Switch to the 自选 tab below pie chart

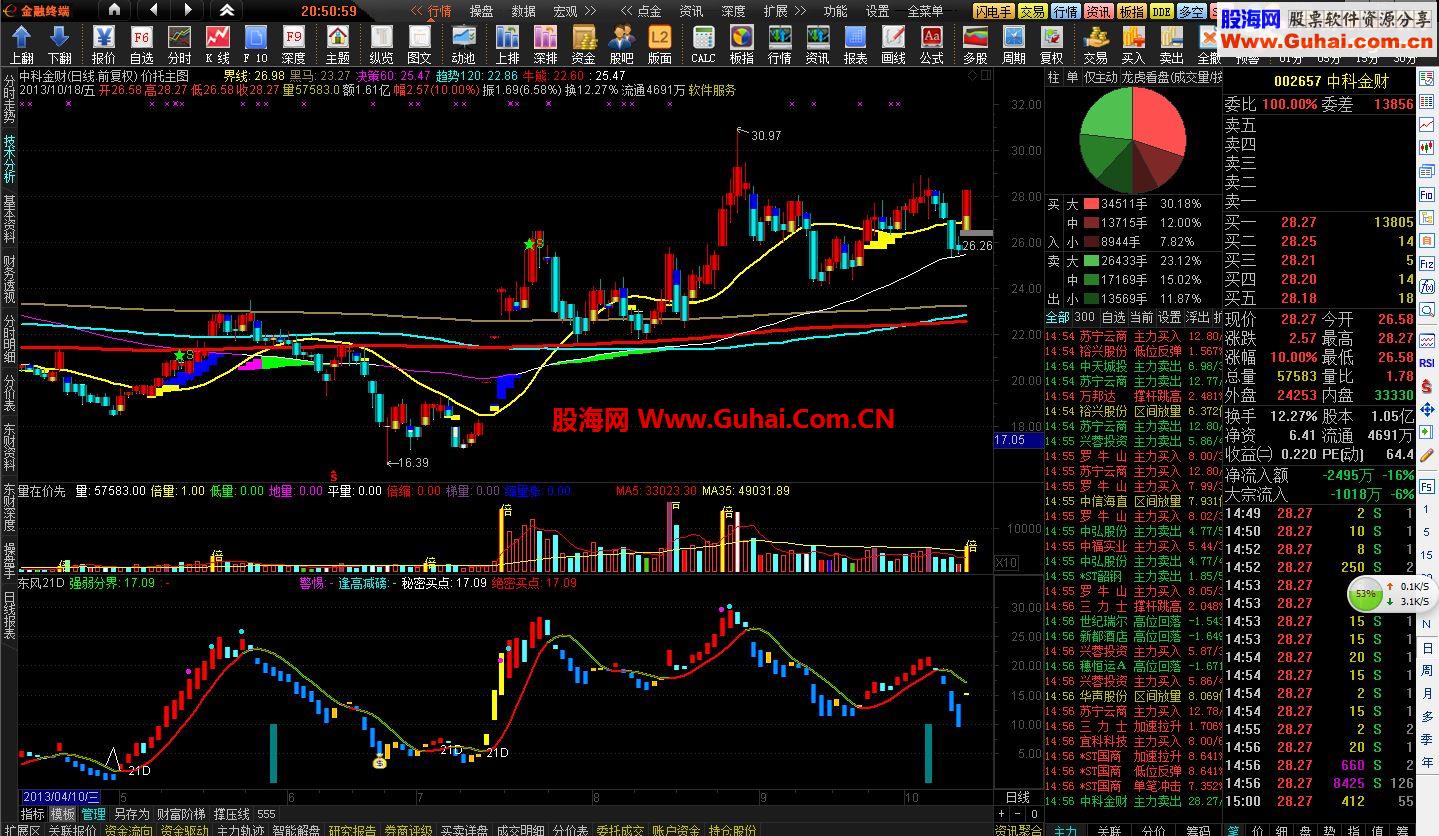point(1113,317)
